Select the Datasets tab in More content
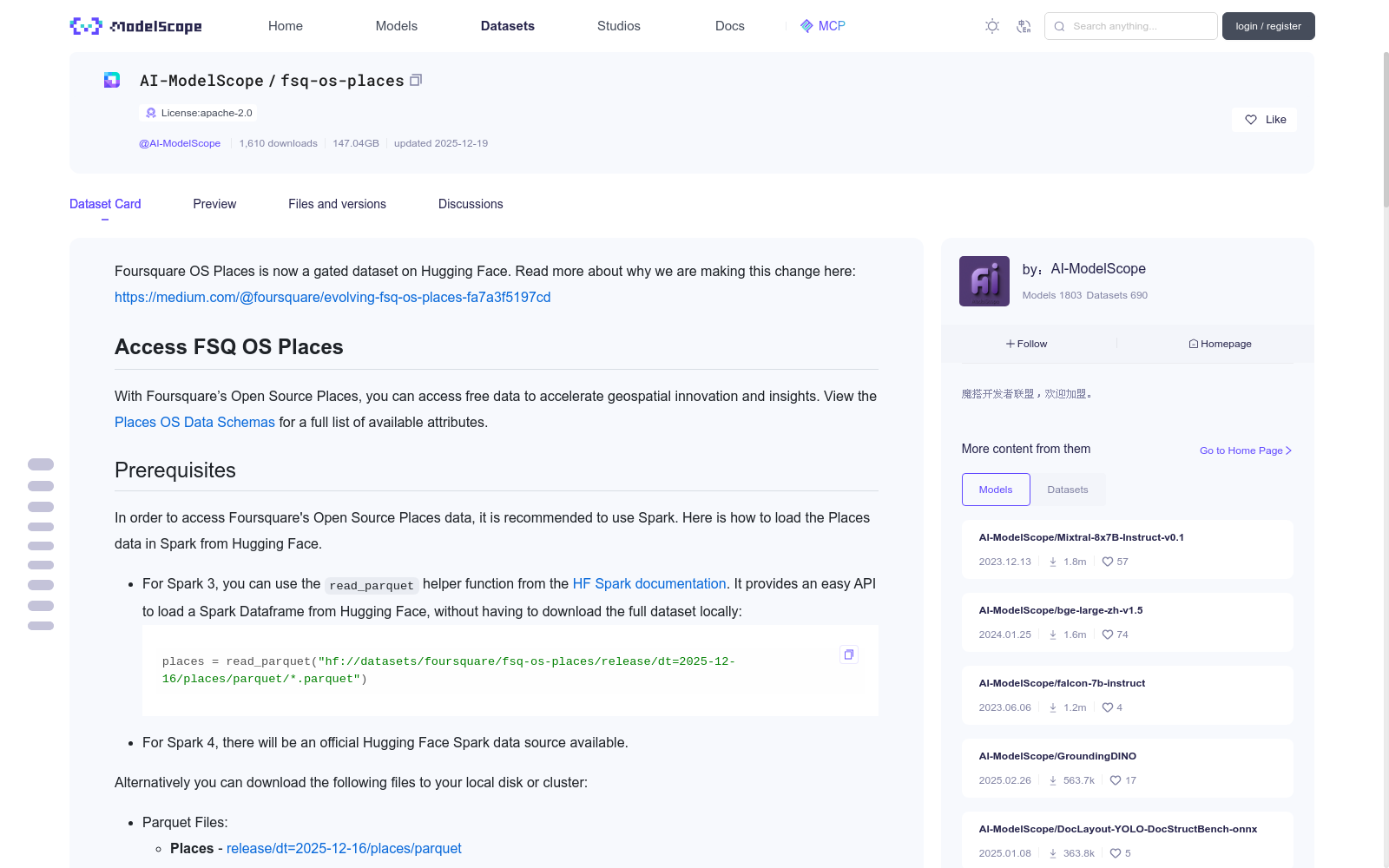This screenshot has width=1389, height=868. click(x=1068, y=490)
